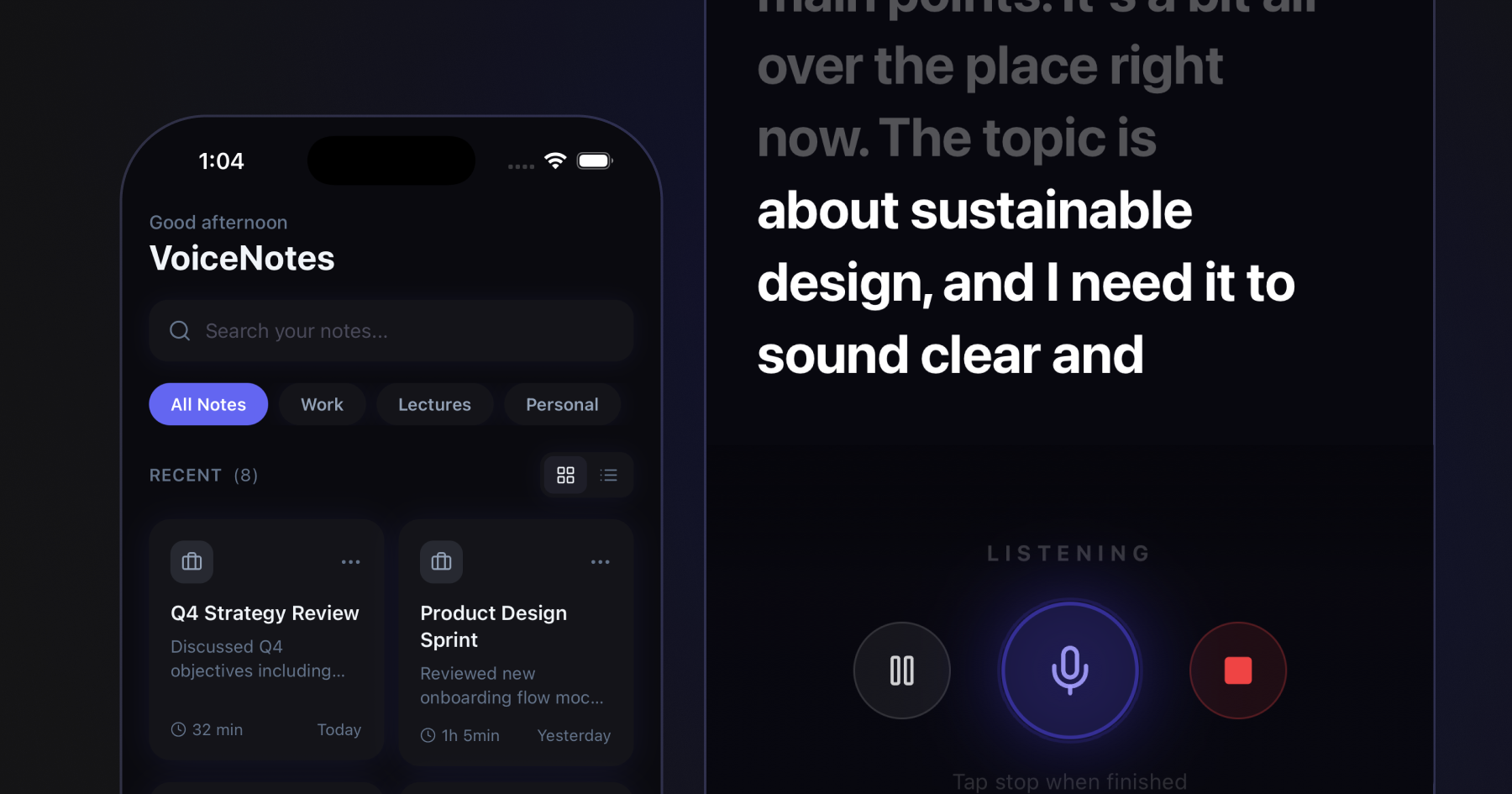Open the Q4 Strategy Review note
This screenshot has width=1512, height=794.
click(x=266, y=640)
